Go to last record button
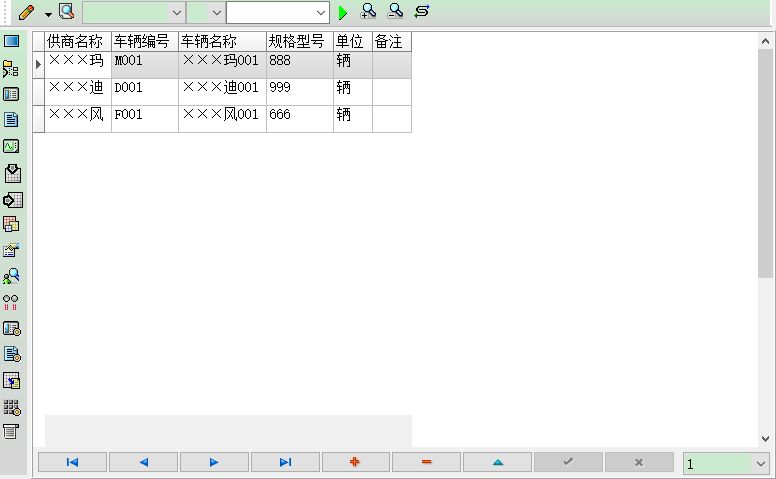The image size is (776, 479). (286, 462)
